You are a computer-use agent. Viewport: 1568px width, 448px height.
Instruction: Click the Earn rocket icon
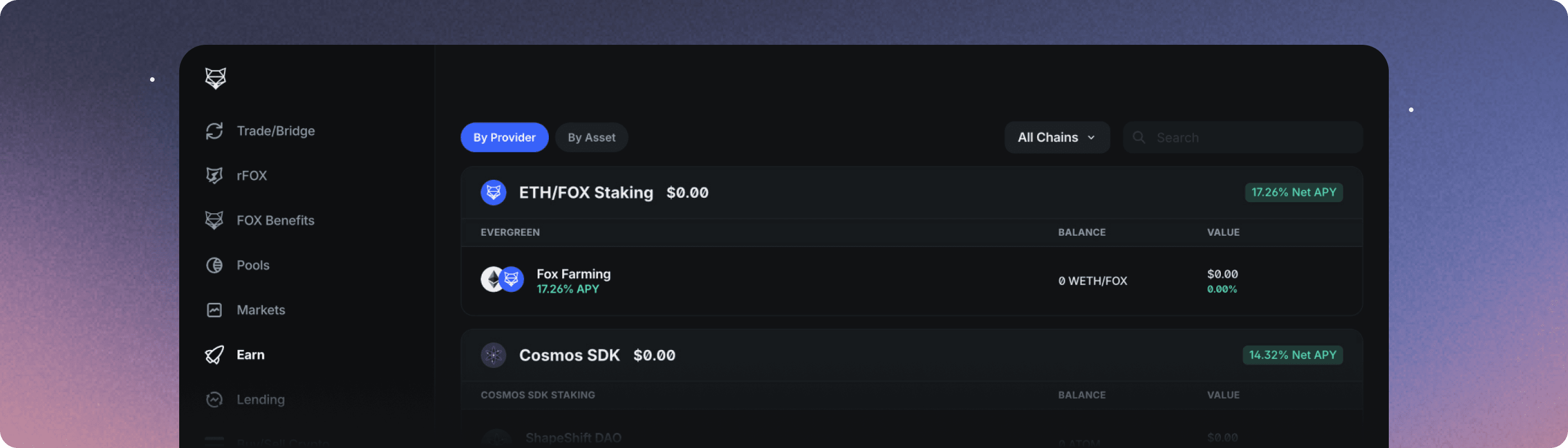pyautogui.click(x=214, y=355)
